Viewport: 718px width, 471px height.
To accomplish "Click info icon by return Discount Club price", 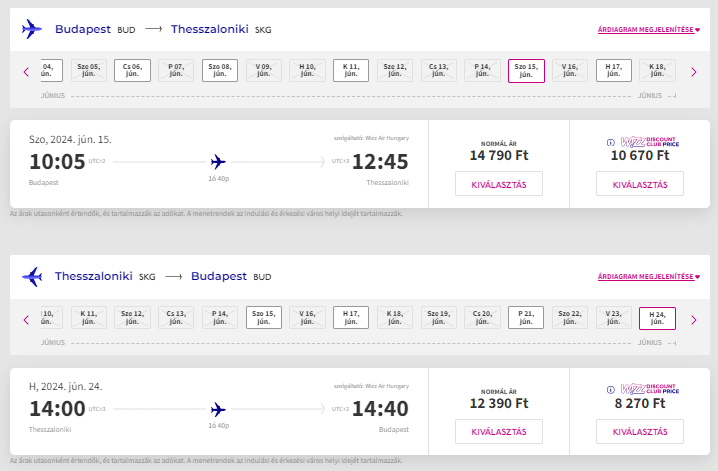I will (611, 390).
